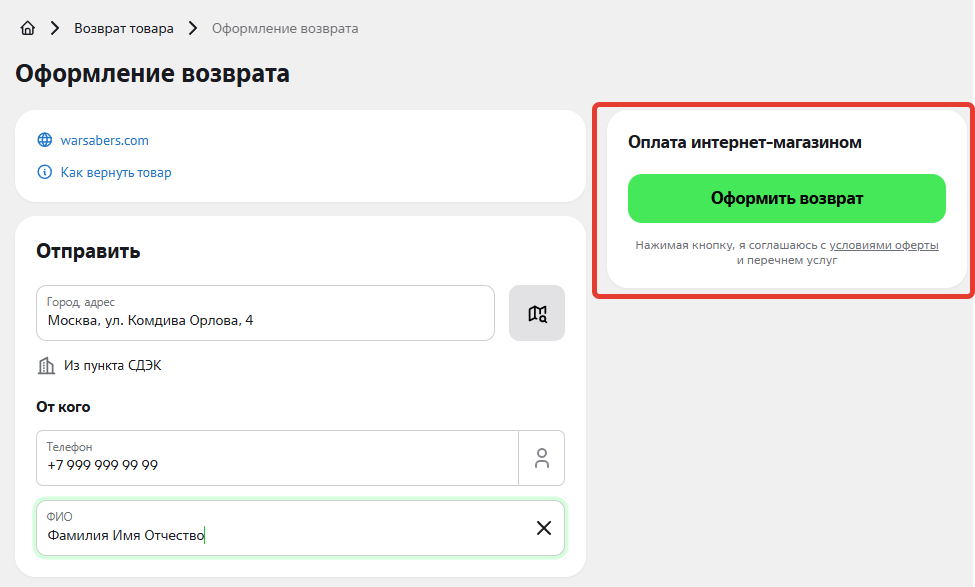Viewport: 975px width, 587px height.
Task: Select the Оформление возврата breadcrumb item
Action: pyautogui.click(x=284, y=28)
